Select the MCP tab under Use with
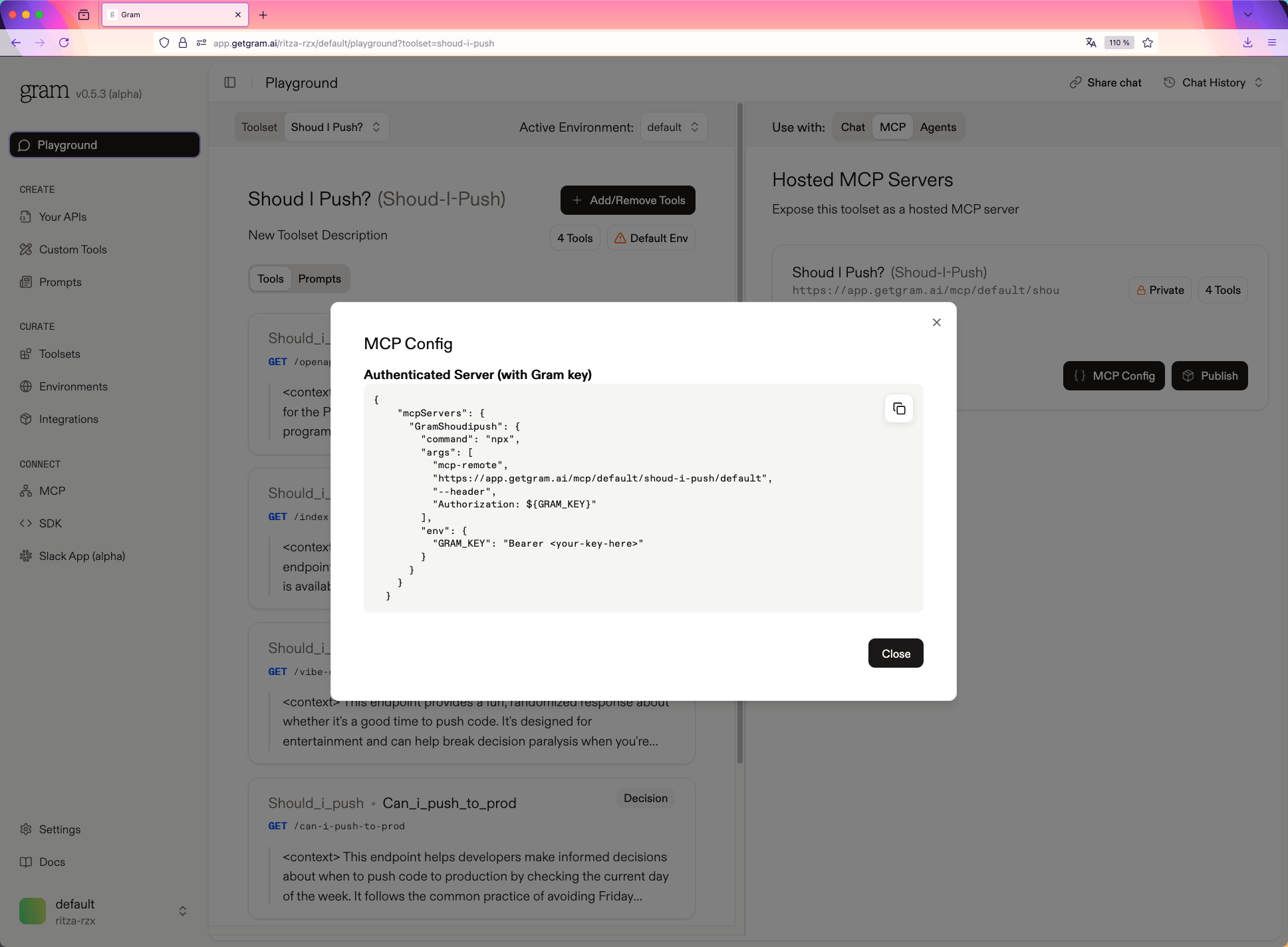This screenshot has height=947, width=1288. click(x=892, y=127)
